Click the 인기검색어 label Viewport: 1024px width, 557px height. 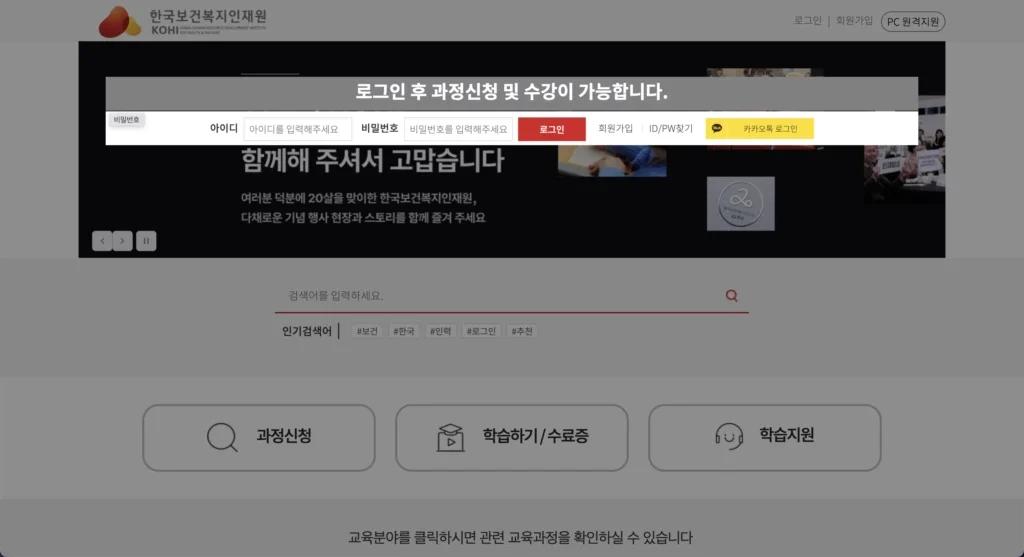coord(306,331)
